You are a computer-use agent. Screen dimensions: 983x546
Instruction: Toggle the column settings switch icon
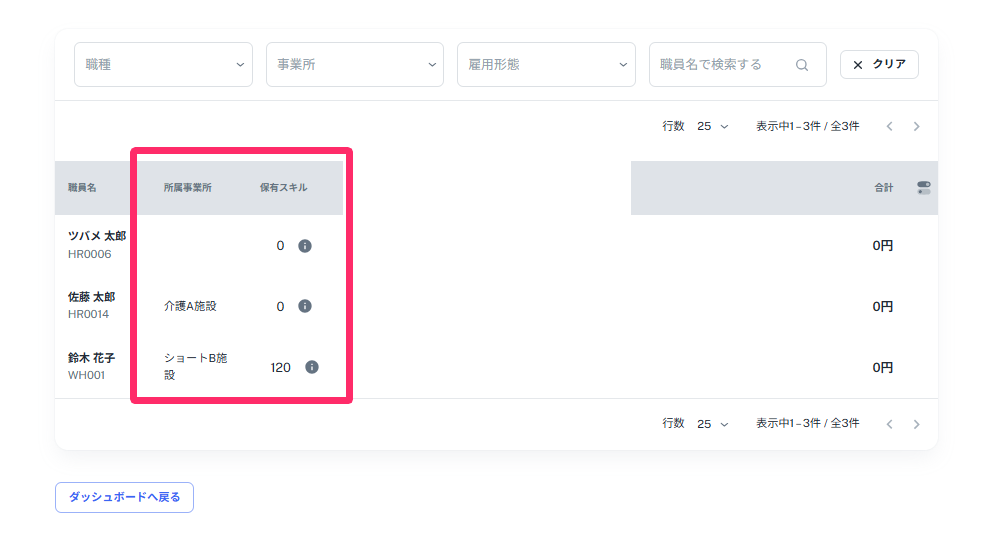(923, 187)
